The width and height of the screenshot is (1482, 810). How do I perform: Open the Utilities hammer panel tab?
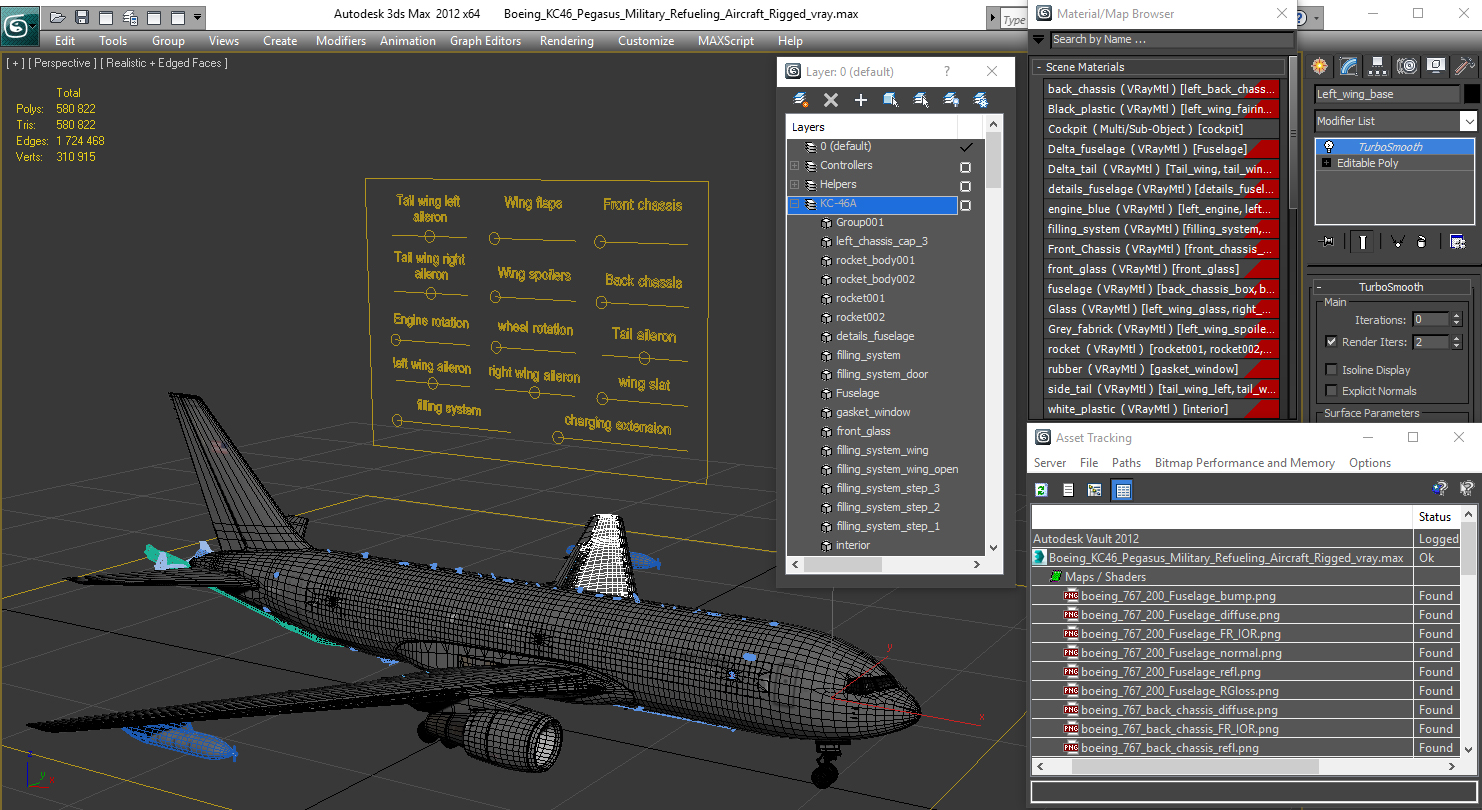click(x=1465, y=66)
